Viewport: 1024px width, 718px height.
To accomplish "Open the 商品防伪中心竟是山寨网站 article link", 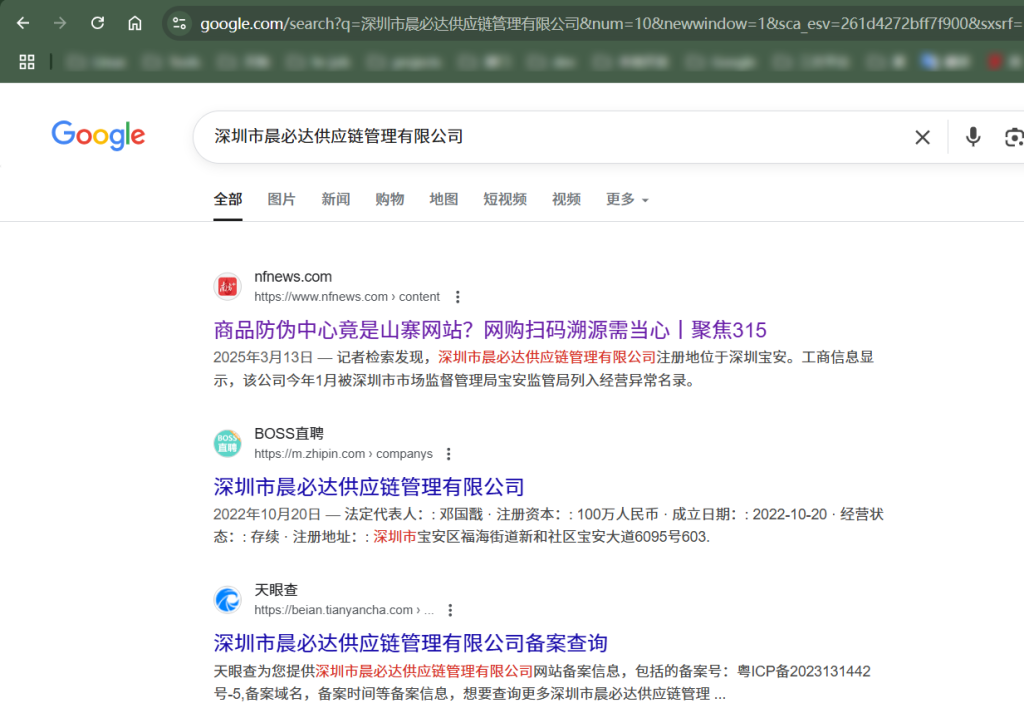I will coord(490,330).
